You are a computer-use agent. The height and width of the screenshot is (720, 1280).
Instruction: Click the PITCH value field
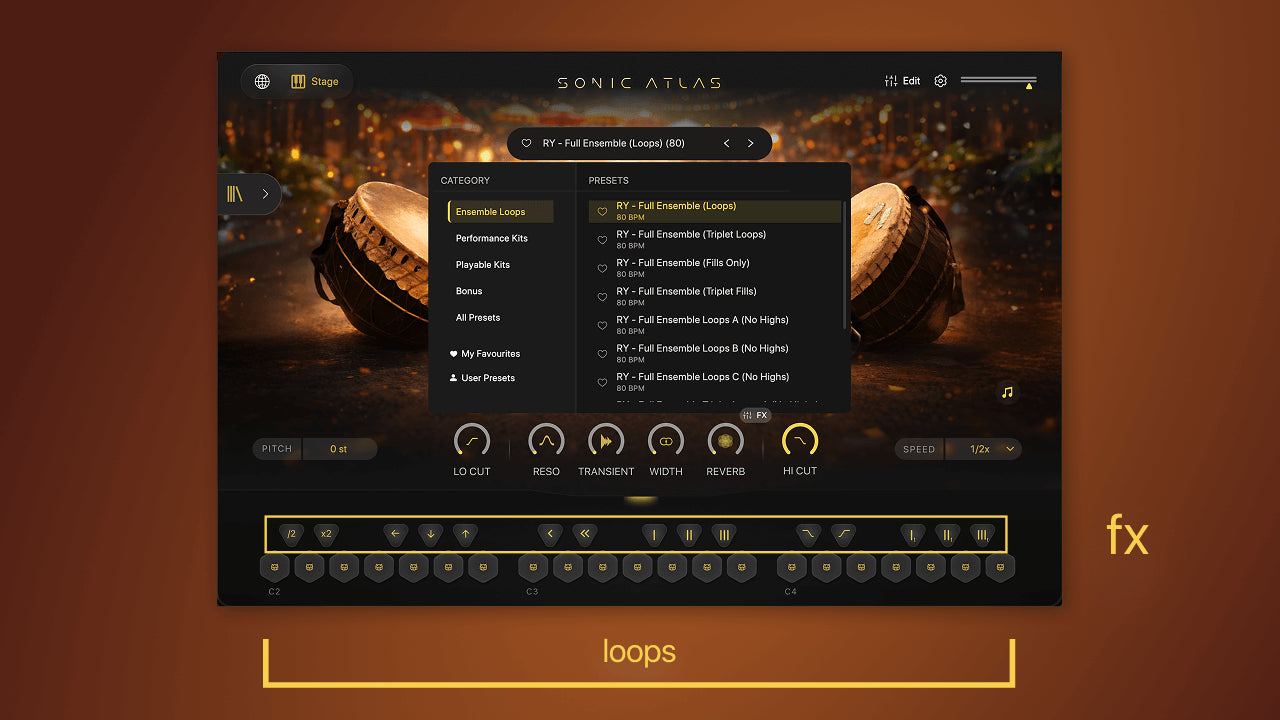(x=339, y=449)
